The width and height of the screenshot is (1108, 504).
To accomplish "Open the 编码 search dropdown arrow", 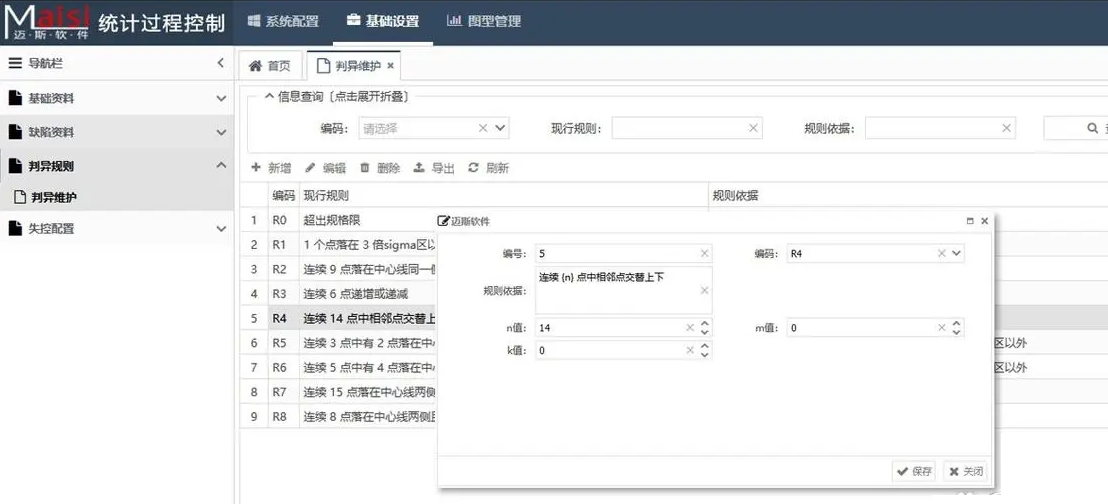I will pyautogui.click(x=500, y=128).
